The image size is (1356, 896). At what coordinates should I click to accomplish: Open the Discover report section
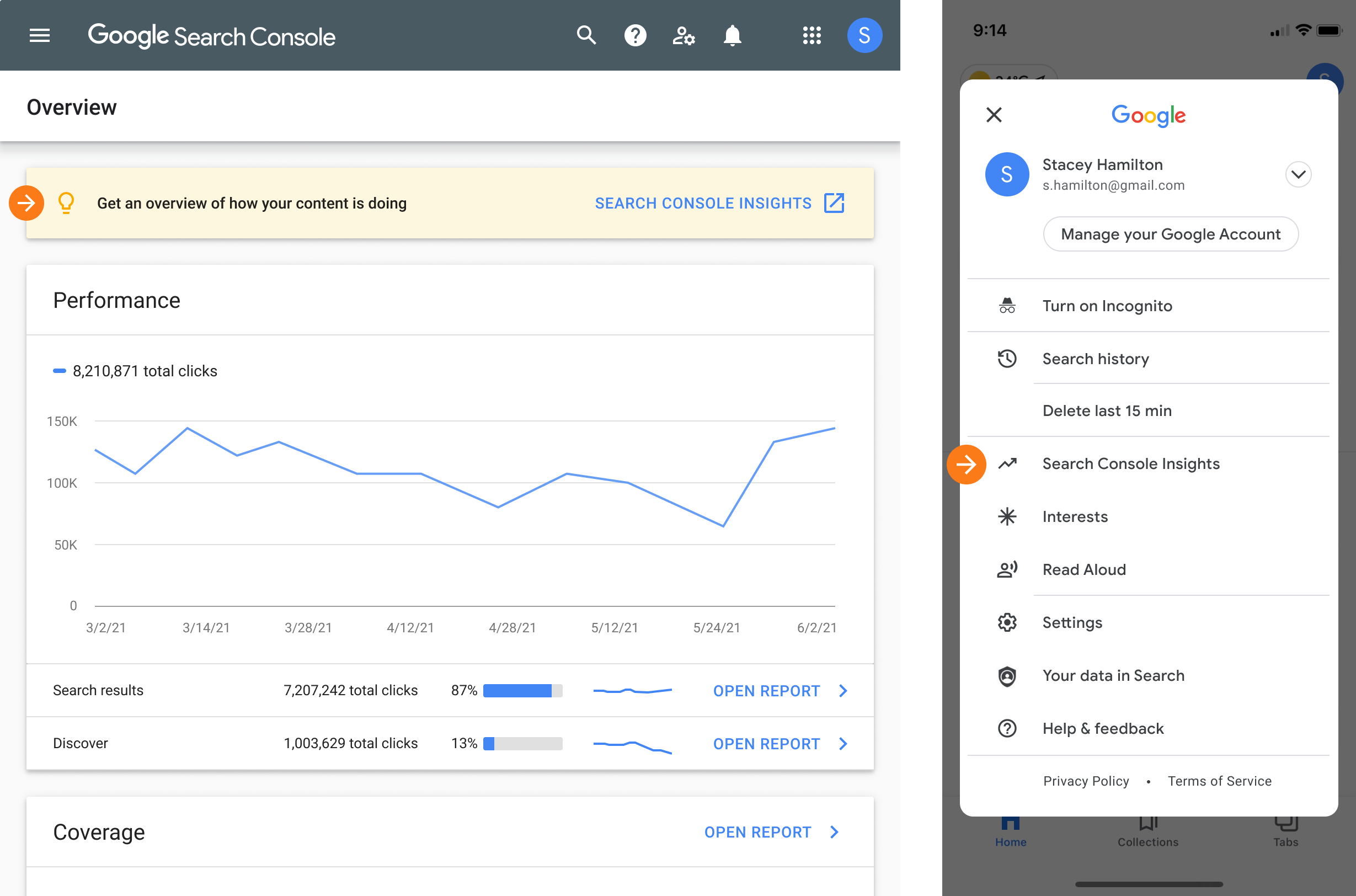[780, 743]
